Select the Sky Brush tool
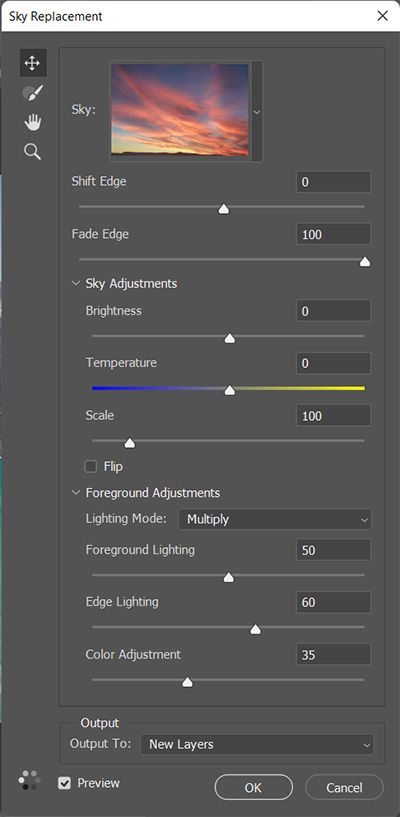Image resolution: width=400 pixels, height=817 pixels. (33, 94)
